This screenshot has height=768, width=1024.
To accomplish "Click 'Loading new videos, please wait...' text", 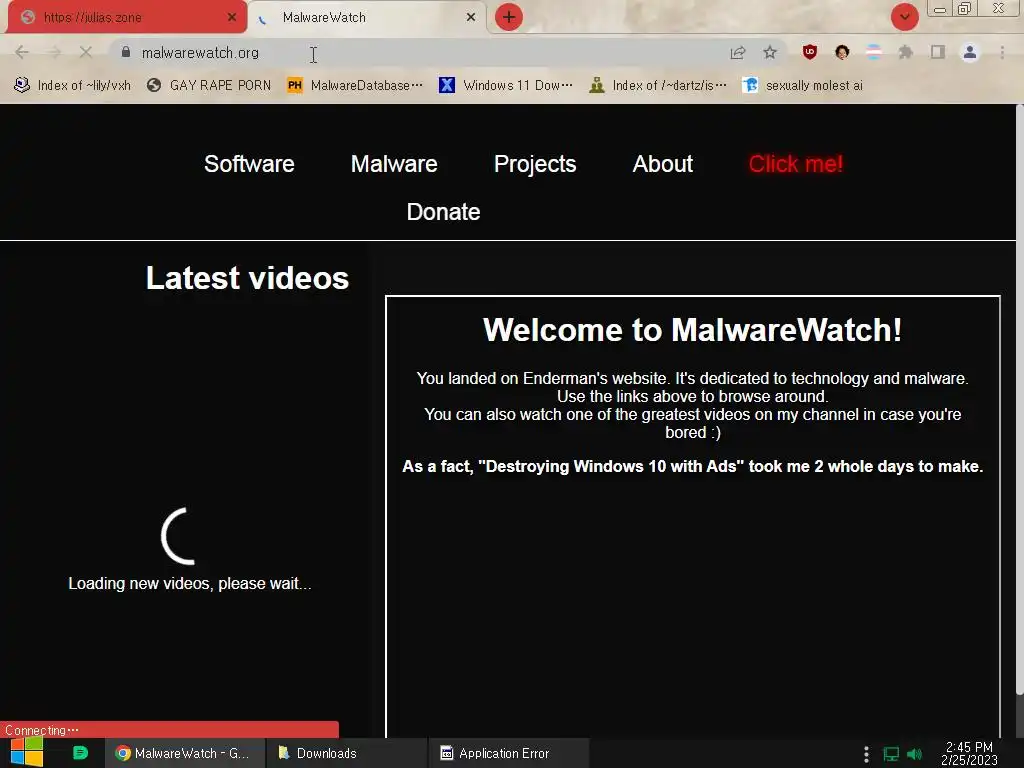I will tap(189, 583).
